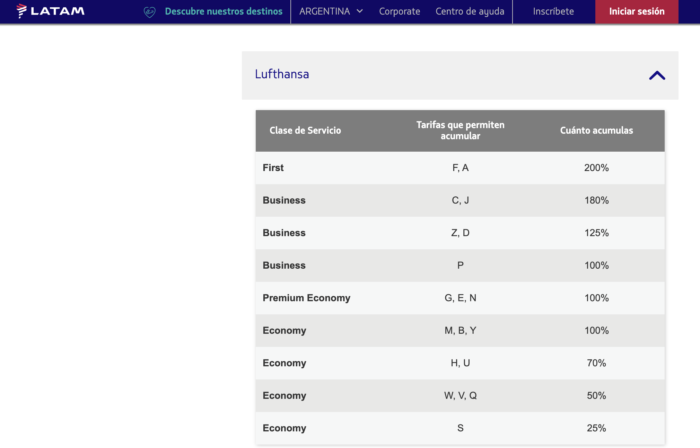Click the 125% accrual value
This screenshot has width=700, height=448.
click(x=596, y=233)
